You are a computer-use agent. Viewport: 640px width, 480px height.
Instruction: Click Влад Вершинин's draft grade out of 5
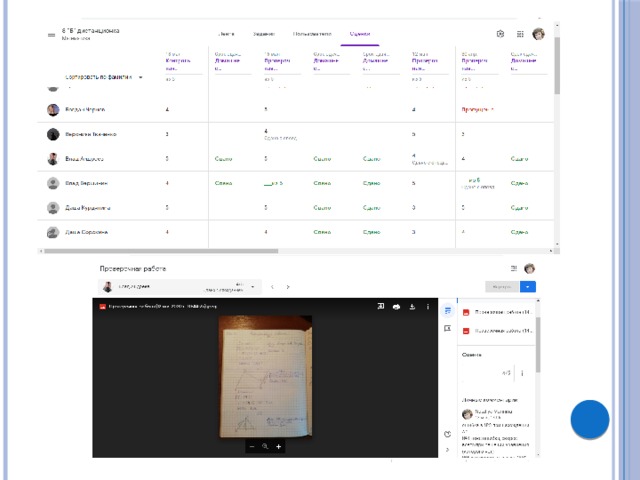point(273,183)
